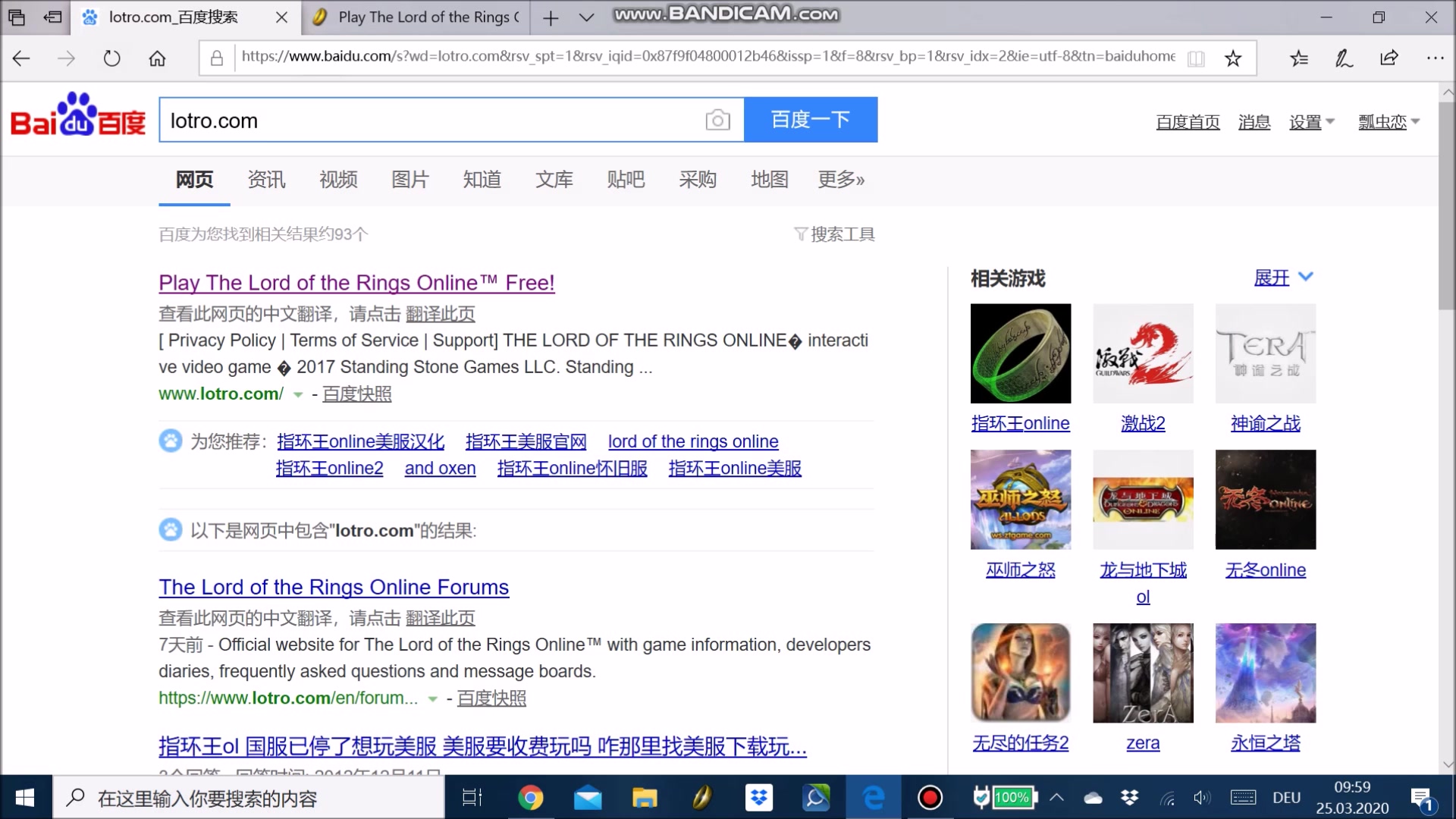The image size is (1456, 819).
Task: Click the TERA 神谕之战 thumbnail
Action: (1266, 353)
